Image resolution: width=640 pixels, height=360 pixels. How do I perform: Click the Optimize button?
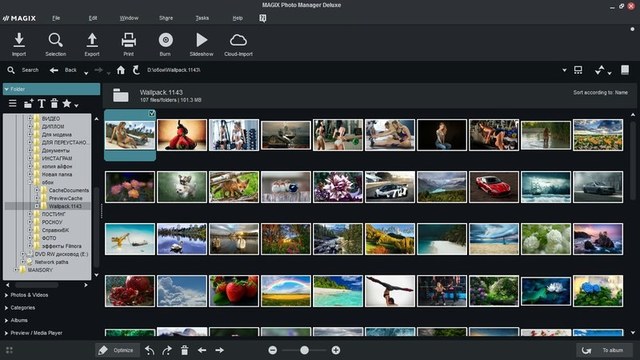(x=117, y=350)
